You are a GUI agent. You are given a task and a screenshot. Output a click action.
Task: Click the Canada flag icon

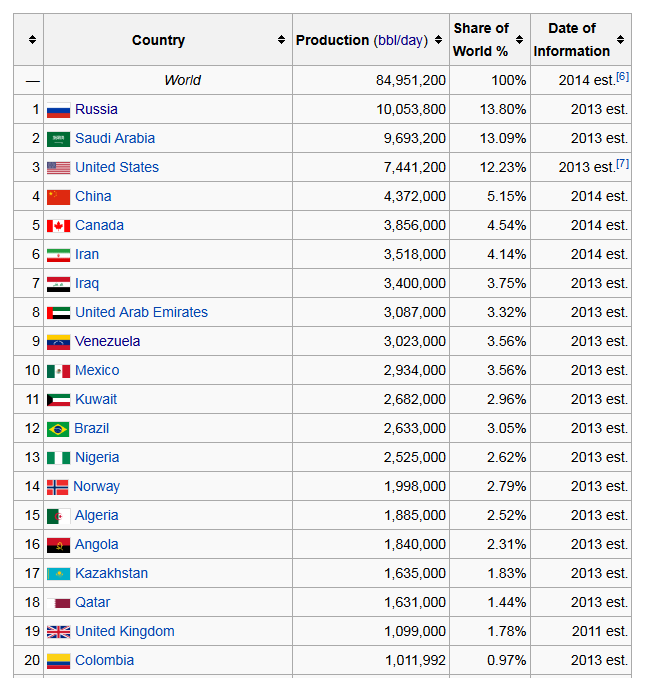pos(58,226)
